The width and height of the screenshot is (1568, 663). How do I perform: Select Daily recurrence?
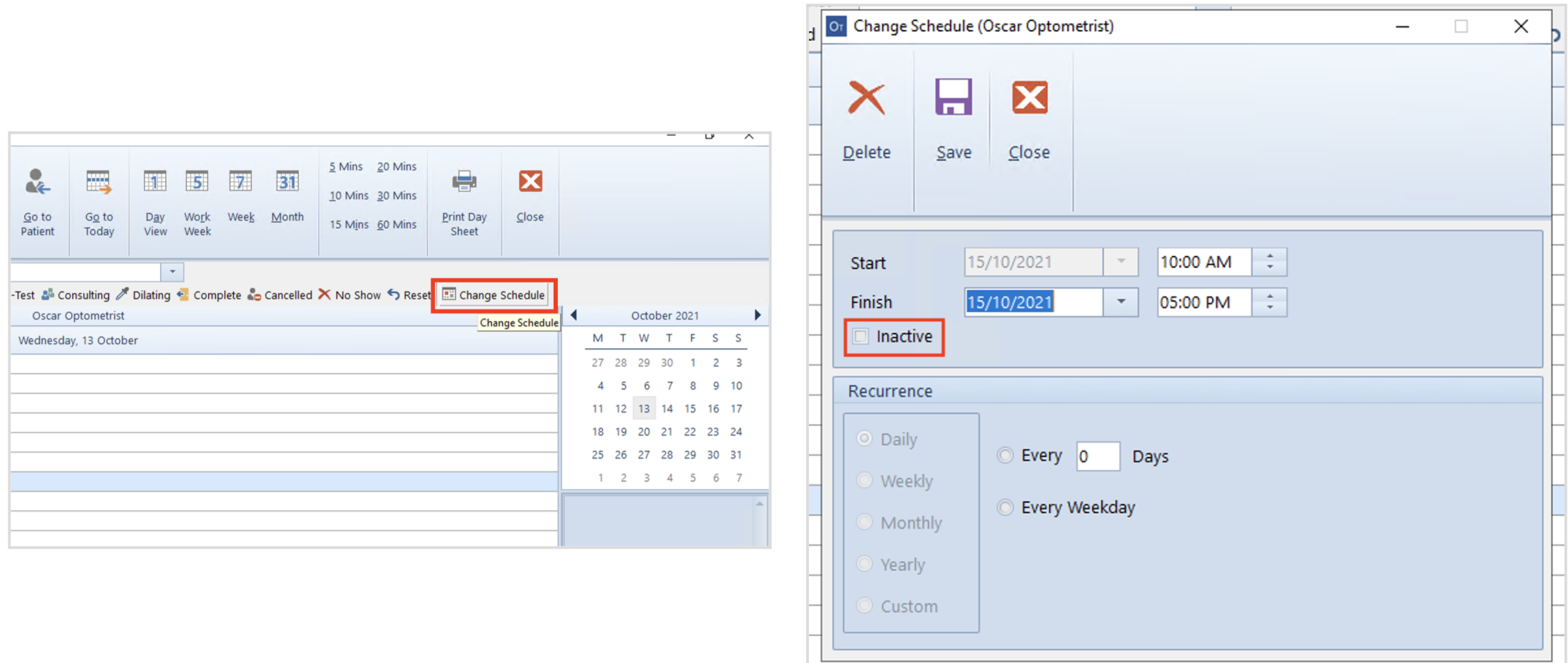864,438
